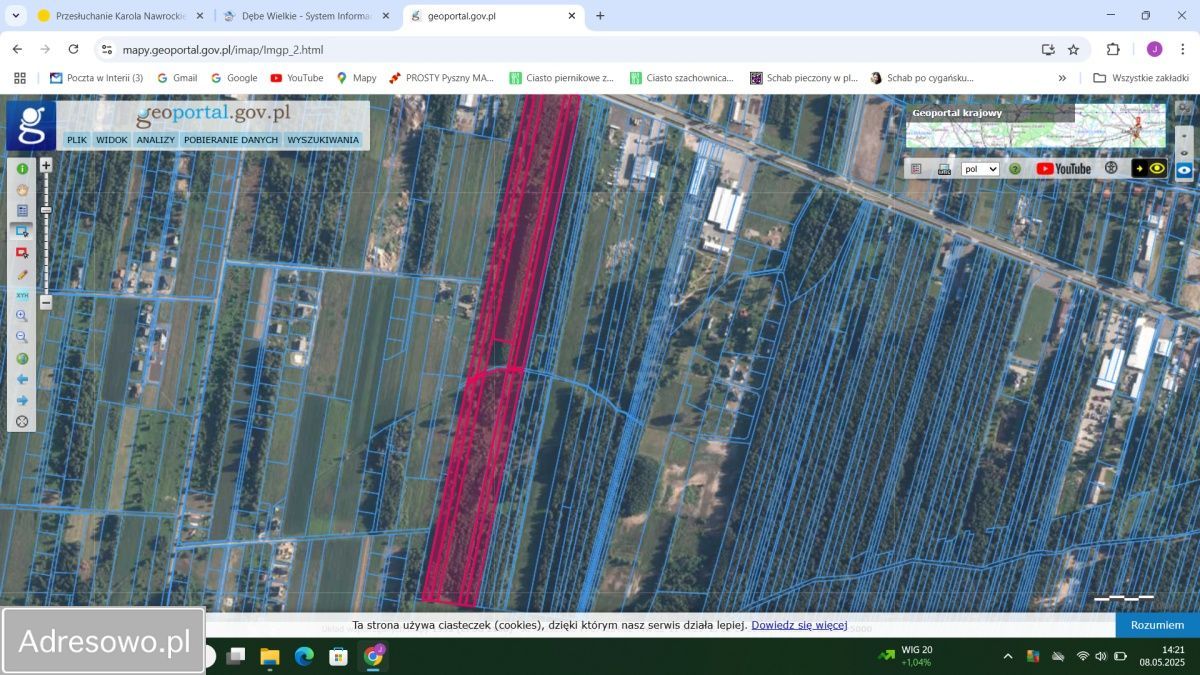Open Microsoft Store from the taskbar
1200x675 pixels.
pyautogui.click(x=339, y=656)
